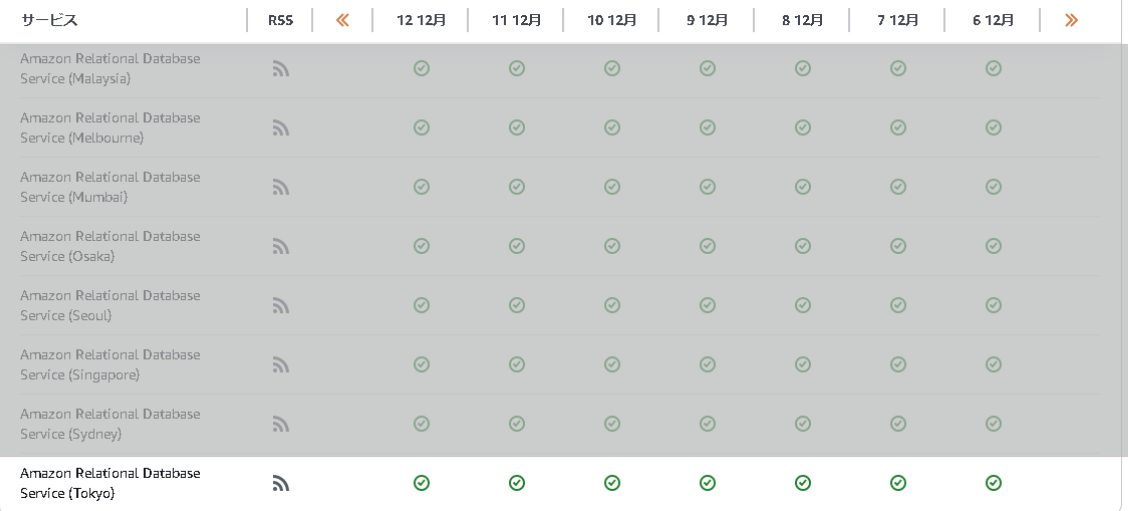Click Tokyo status check for 12 12月
1128x511 pixels.
pos(422,482)
